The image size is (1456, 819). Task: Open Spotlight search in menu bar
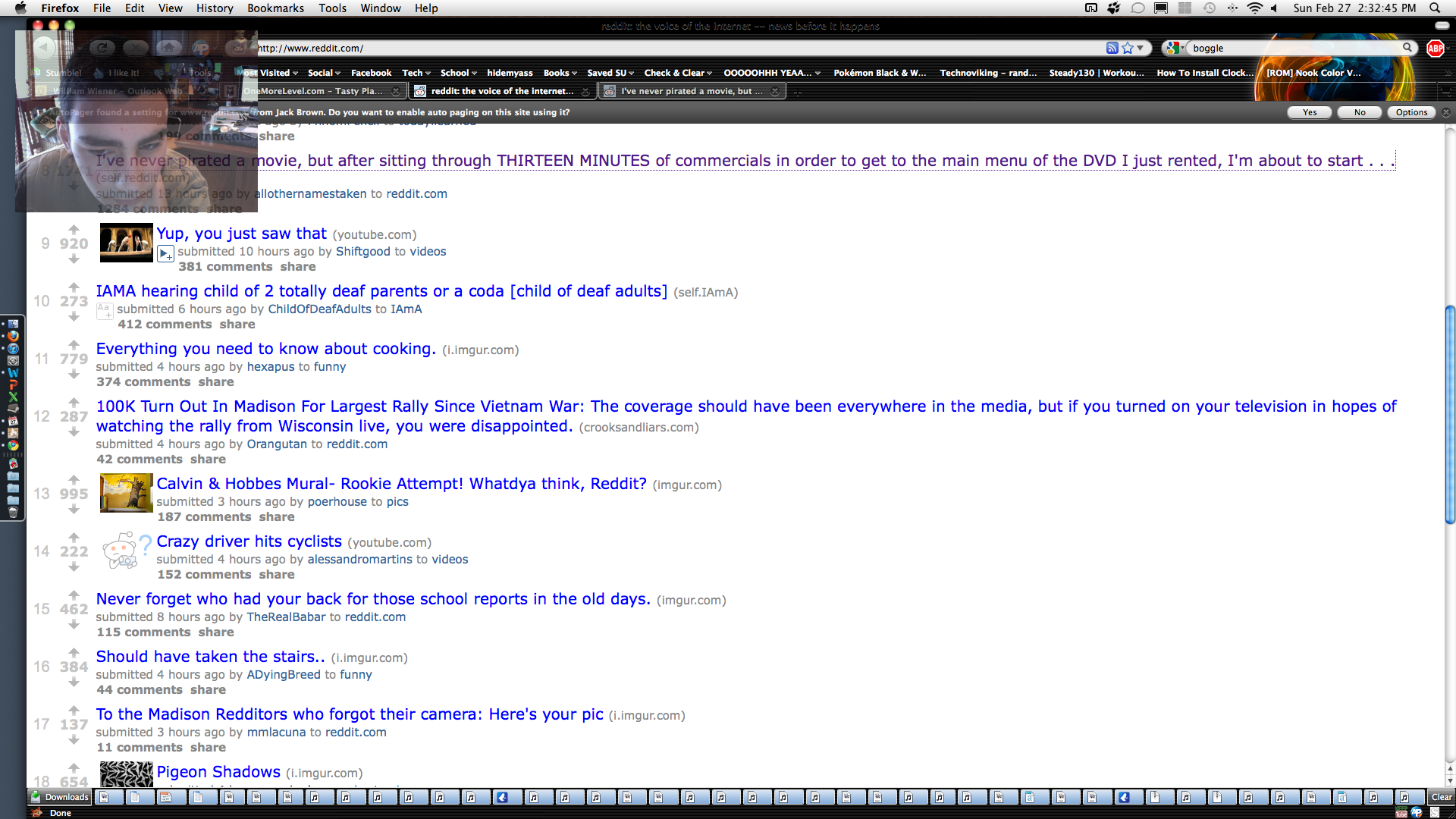tap(1435, 8)
